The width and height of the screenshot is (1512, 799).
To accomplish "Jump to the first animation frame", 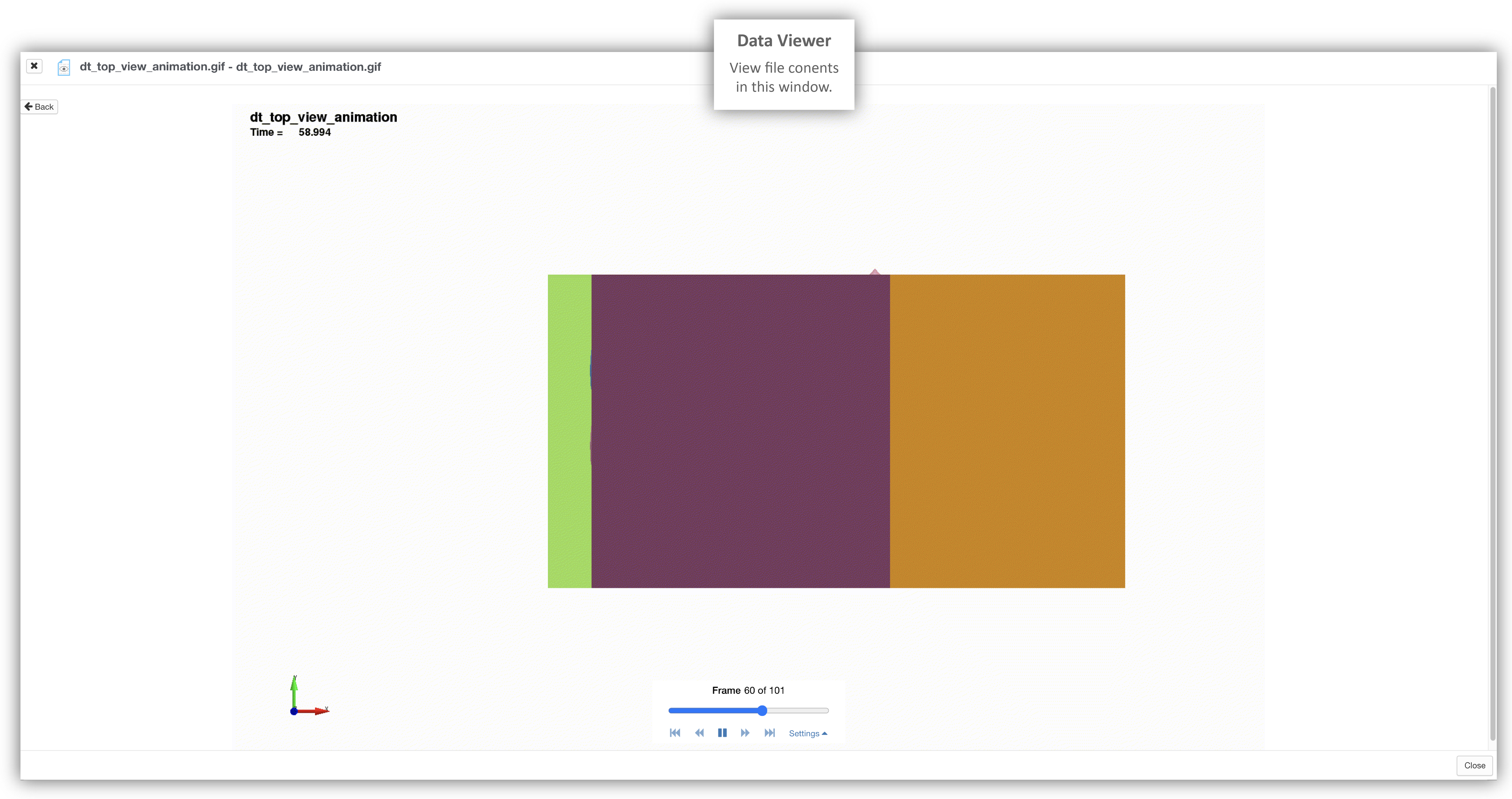I will click(675, 733).
